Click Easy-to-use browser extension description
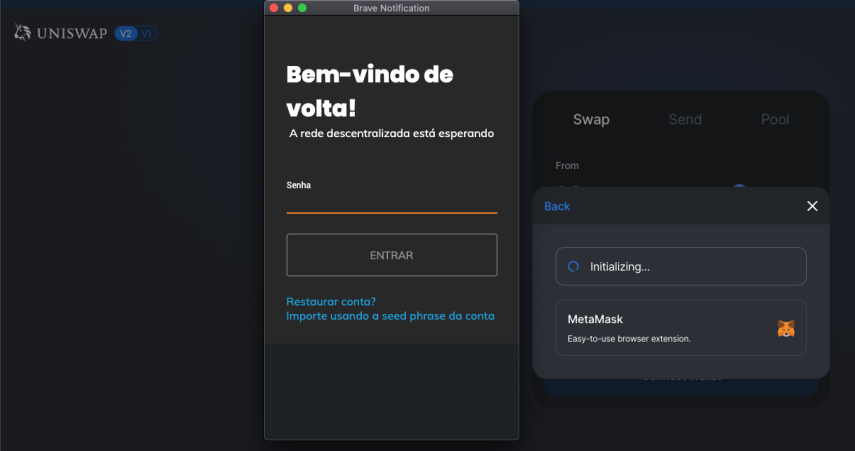The image size is (855, 451). (629, 339)
